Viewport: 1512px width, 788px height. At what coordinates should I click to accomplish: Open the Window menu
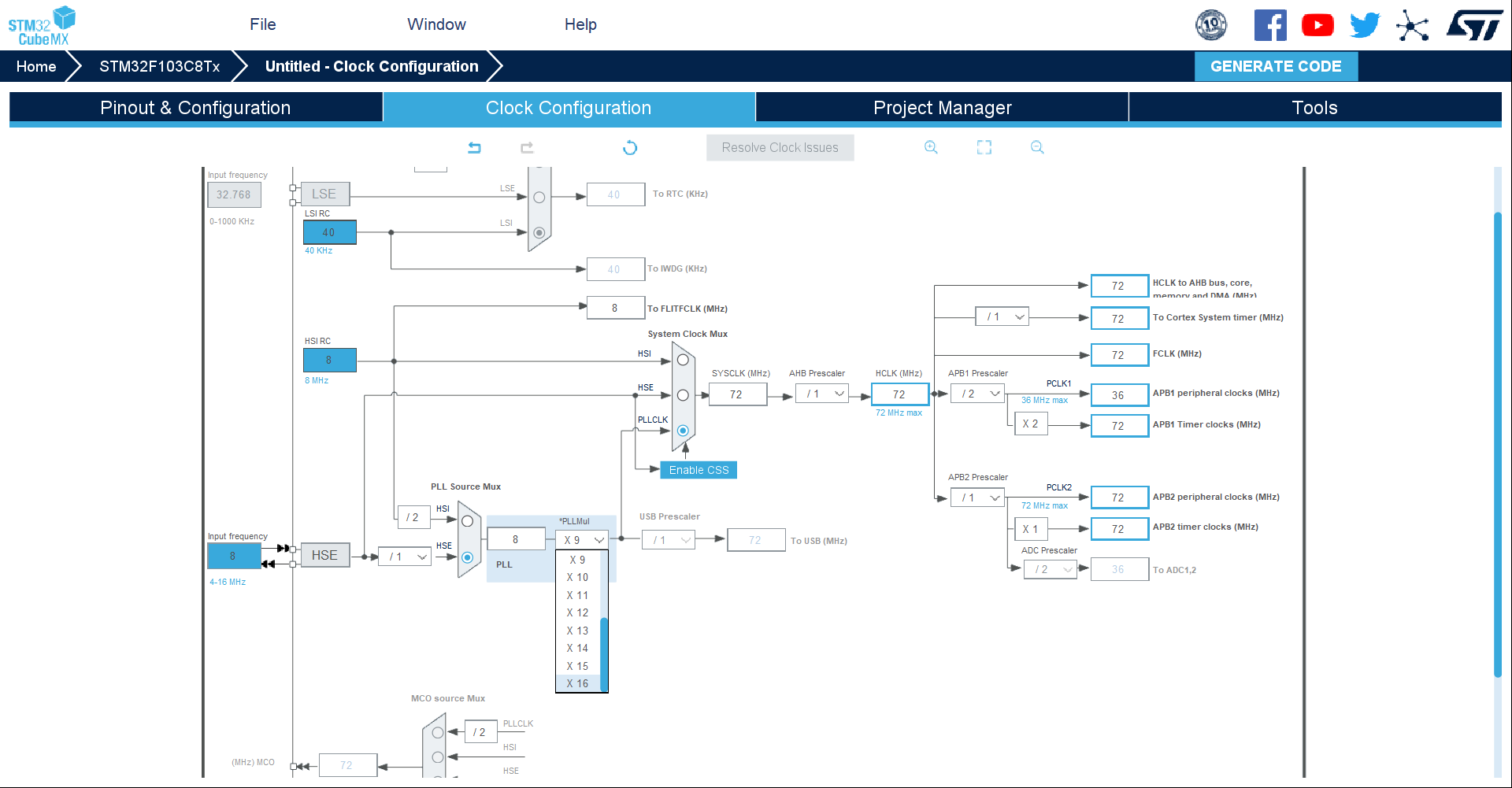436,24
